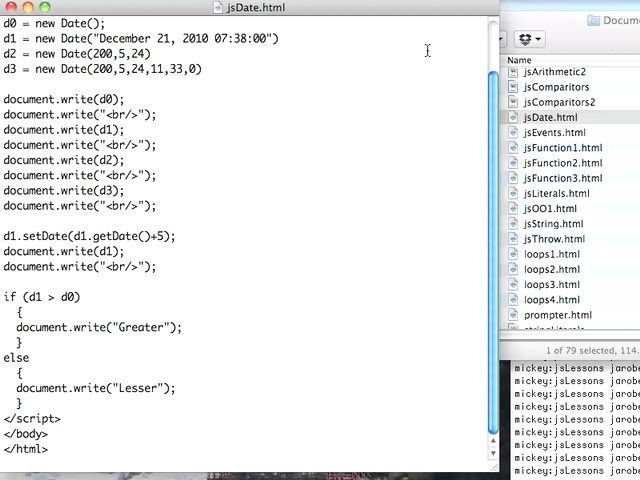Click the editor scrollbar up arrow

click(493, 441)
